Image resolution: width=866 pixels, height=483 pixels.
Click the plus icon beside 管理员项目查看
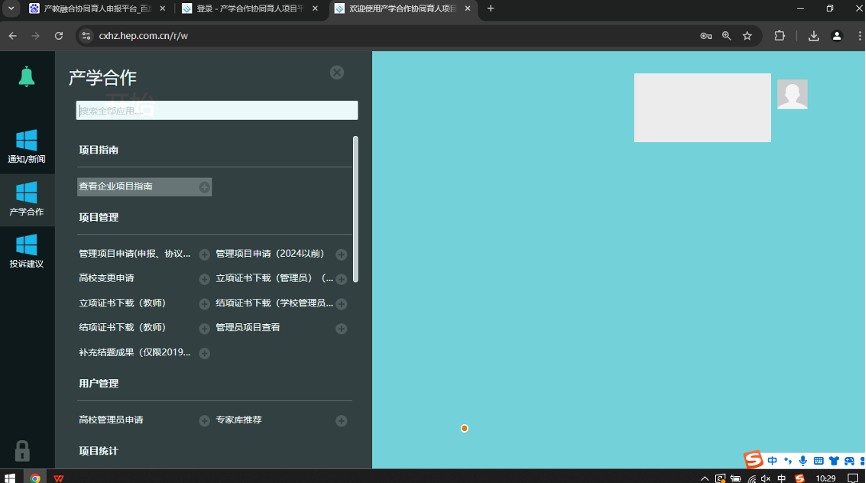click(x=341, y=329)
